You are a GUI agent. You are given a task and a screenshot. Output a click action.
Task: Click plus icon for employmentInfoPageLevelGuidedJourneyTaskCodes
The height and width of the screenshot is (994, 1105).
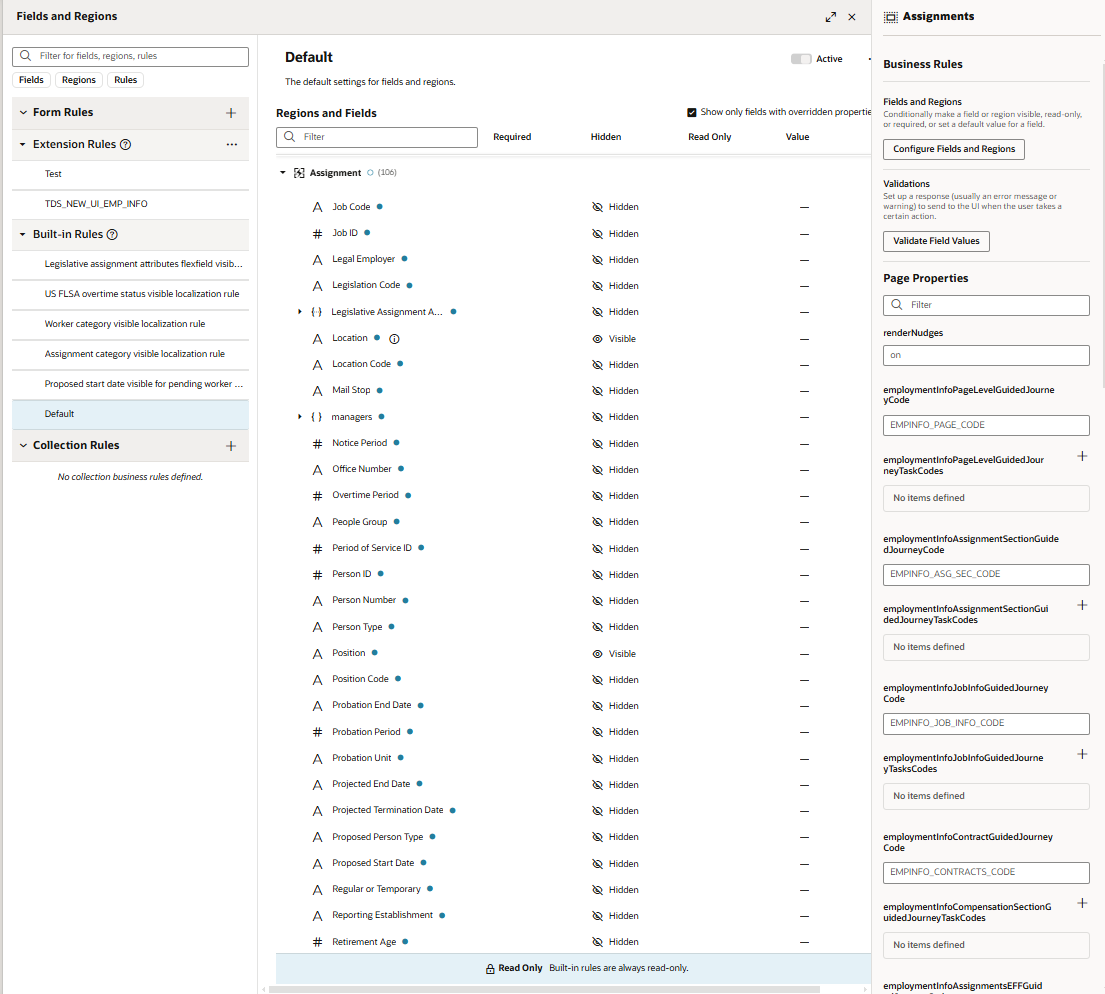click(1082, 456)
